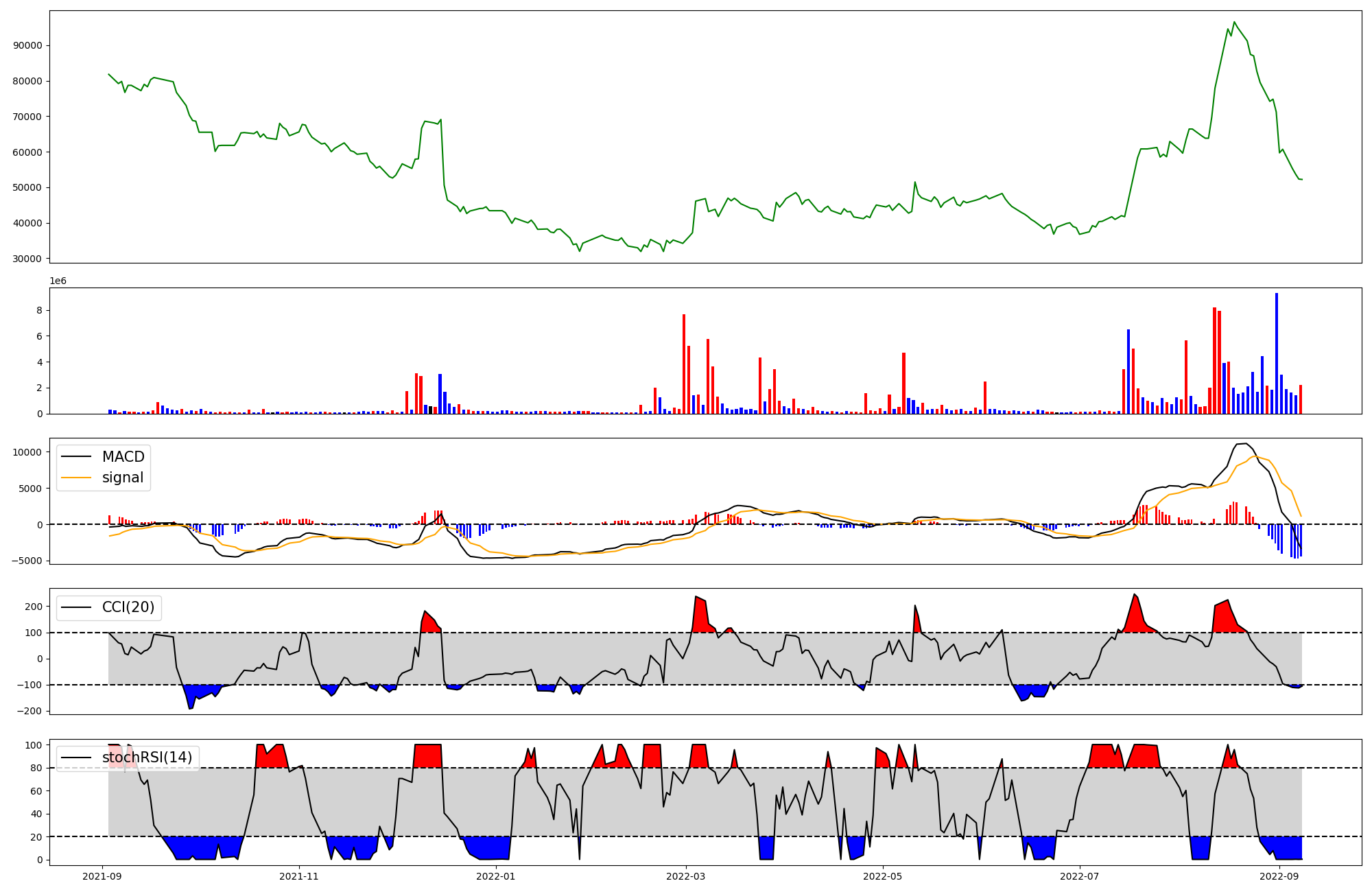1372x892 pixels.
Task: Click the highest peak of the green price line
Action: [1234, 22]
